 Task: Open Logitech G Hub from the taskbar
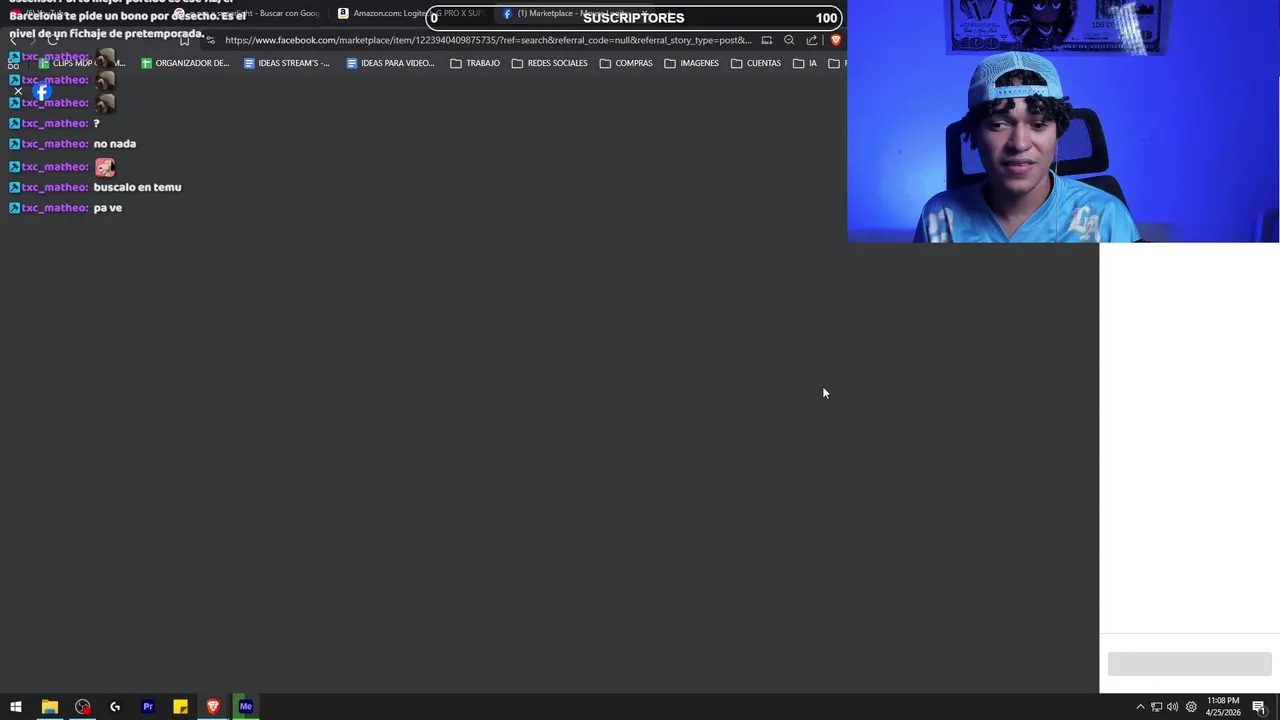[x=115, y=707]
